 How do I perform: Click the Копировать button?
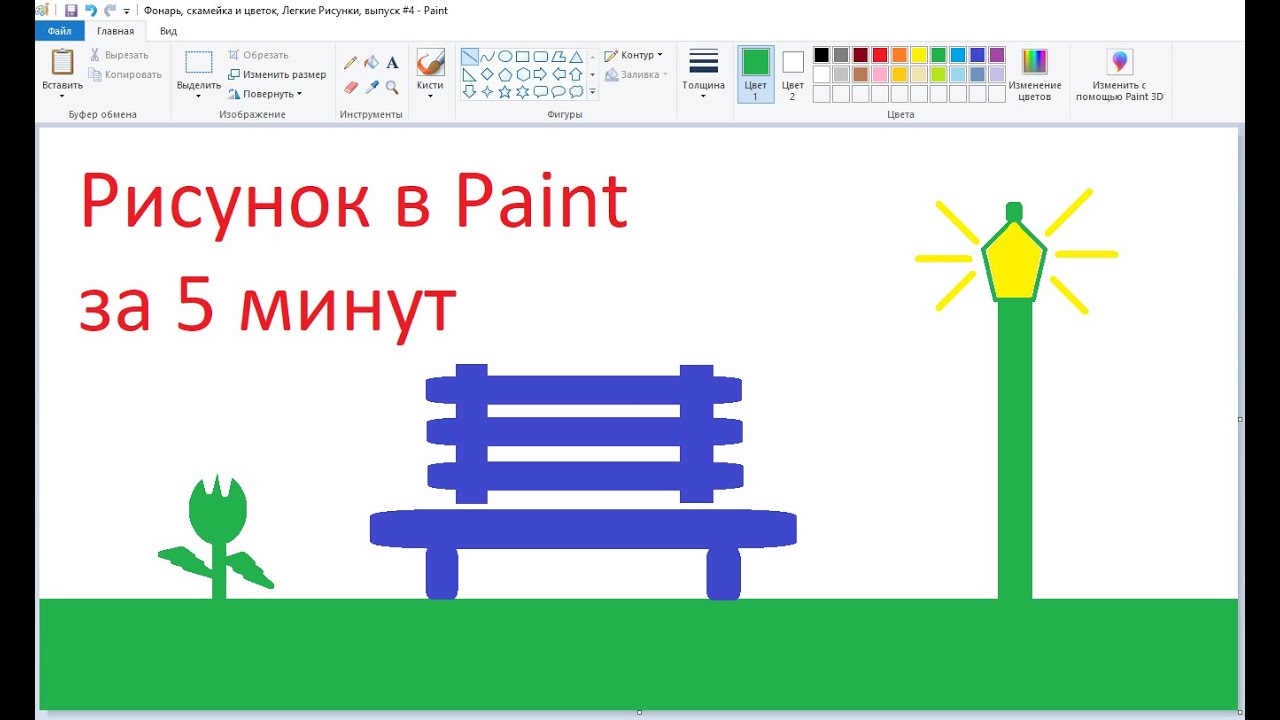click(x=125, y=74)
